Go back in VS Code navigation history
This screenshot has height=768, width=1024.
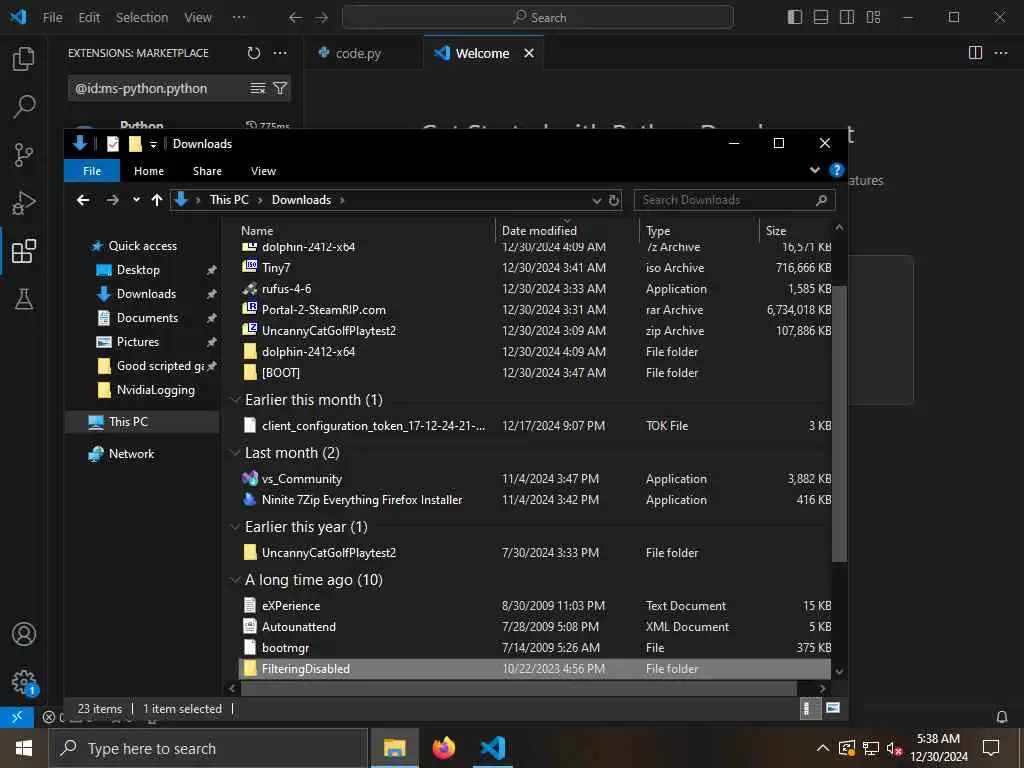[295, 18]
